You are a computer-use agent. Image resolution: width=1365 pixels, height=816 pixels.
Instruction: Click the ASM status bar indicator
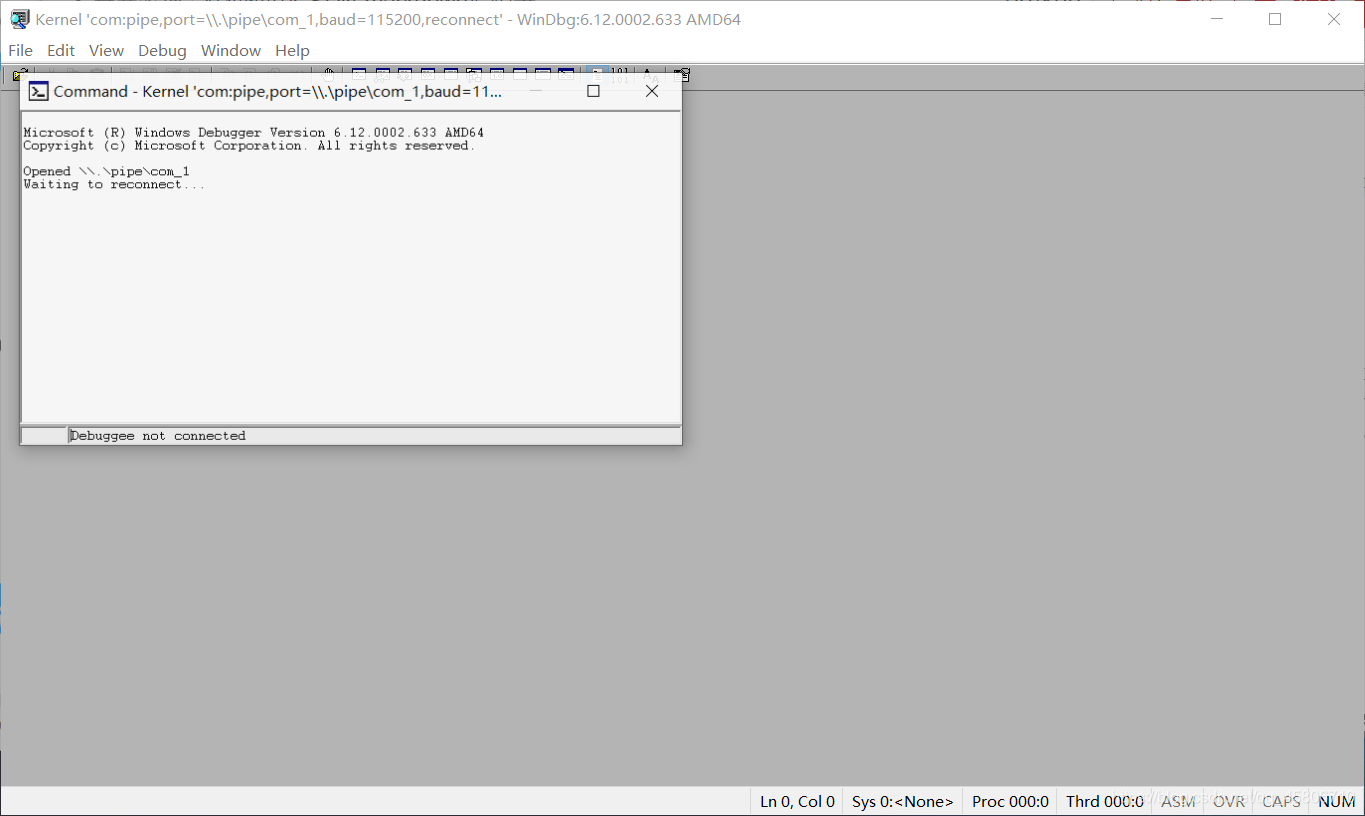coord(1178,801)
